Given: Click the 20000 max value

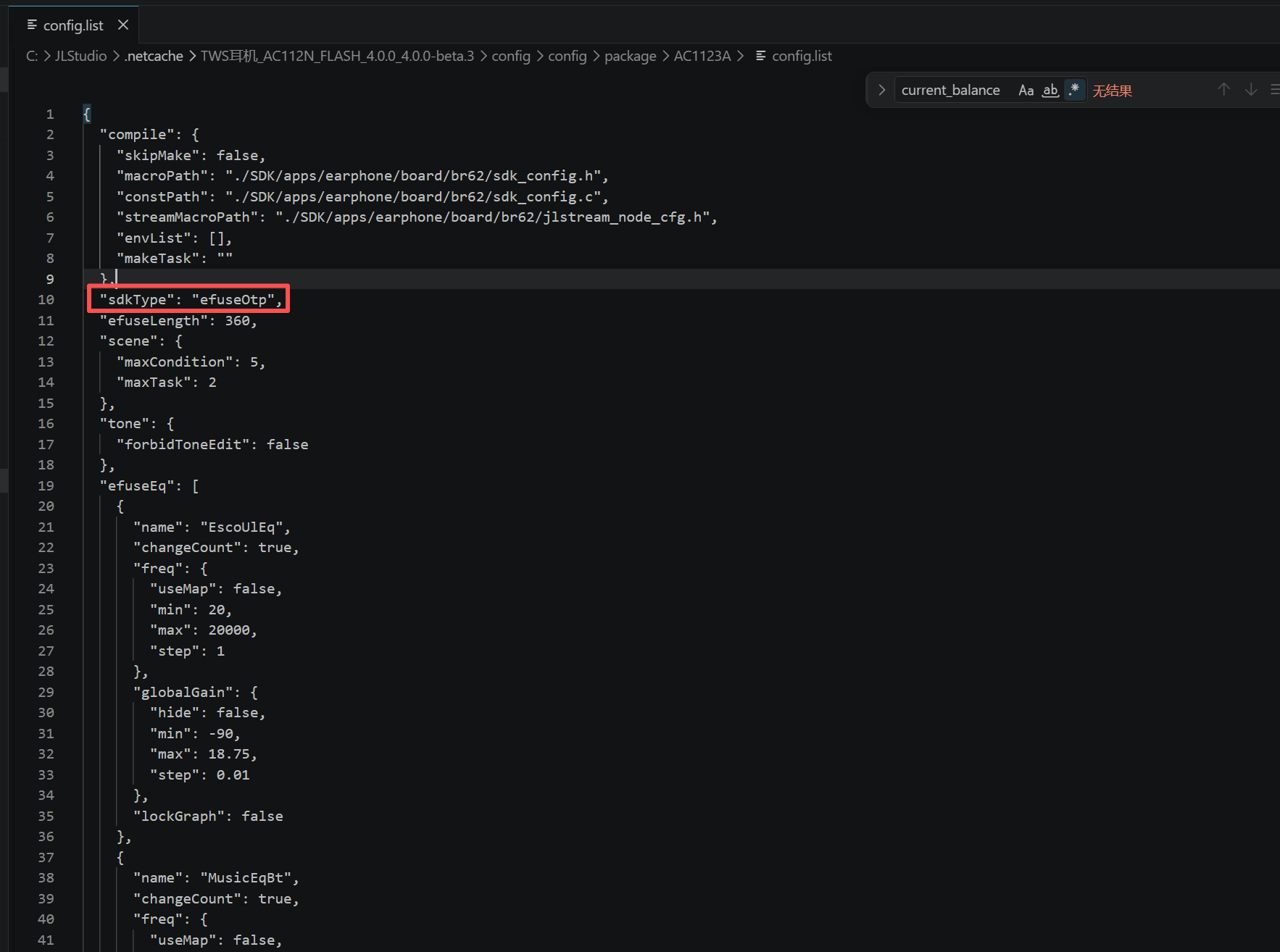Looking at the screenshot, I should pos(228,630).
